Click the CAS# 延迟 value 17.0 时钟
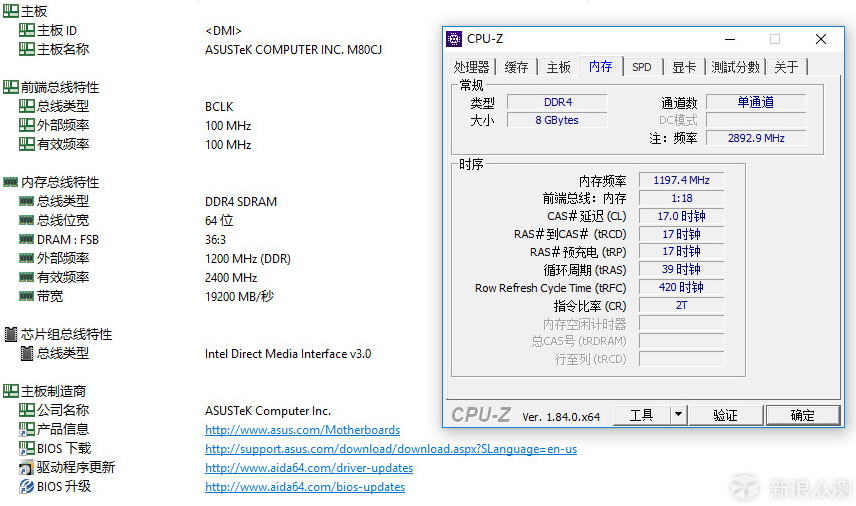 click(x=681, y=216)
